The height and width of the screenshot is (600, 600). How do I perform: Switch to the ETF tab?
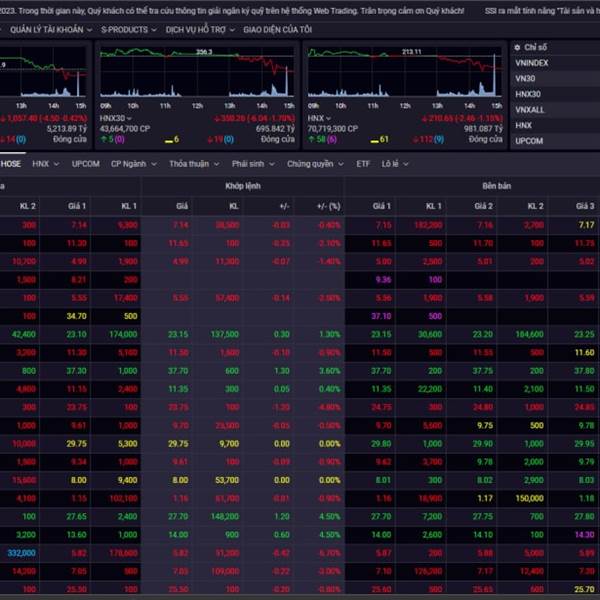[363, 164]
